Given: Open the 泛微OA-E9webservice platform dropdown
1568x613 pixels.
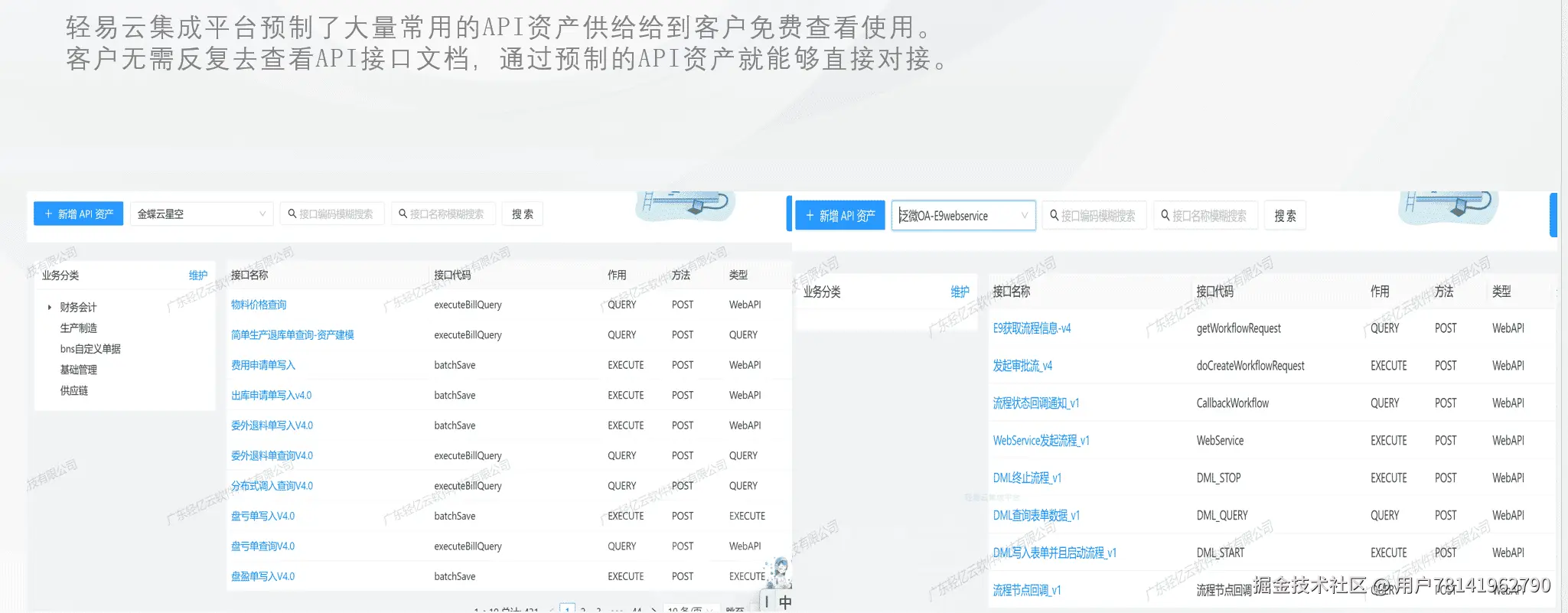Looking at the screenshot, I should [x=963, y=216].
